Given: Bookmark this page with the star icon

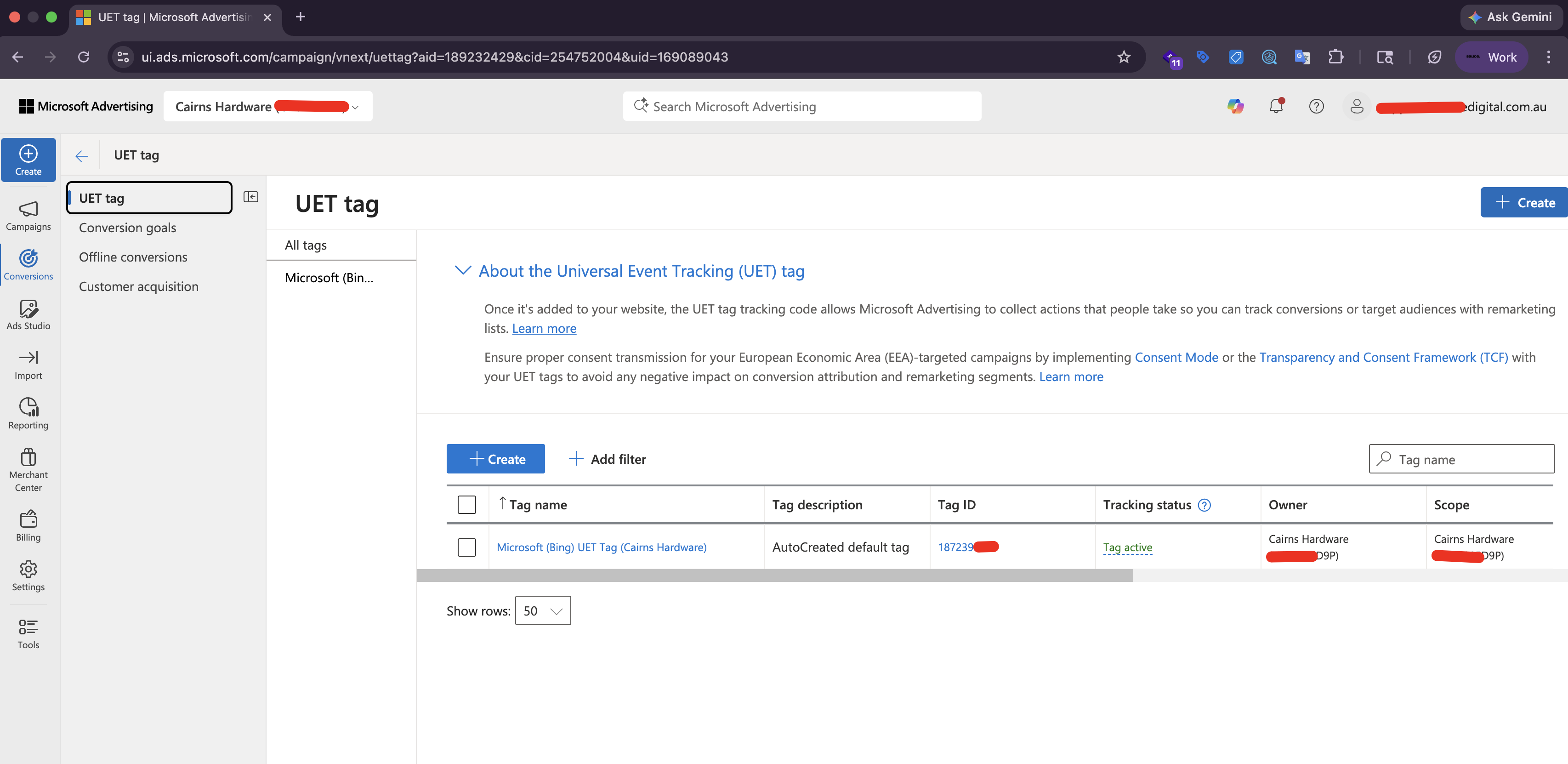Looking at the screenshot, I should point(1124,57).
